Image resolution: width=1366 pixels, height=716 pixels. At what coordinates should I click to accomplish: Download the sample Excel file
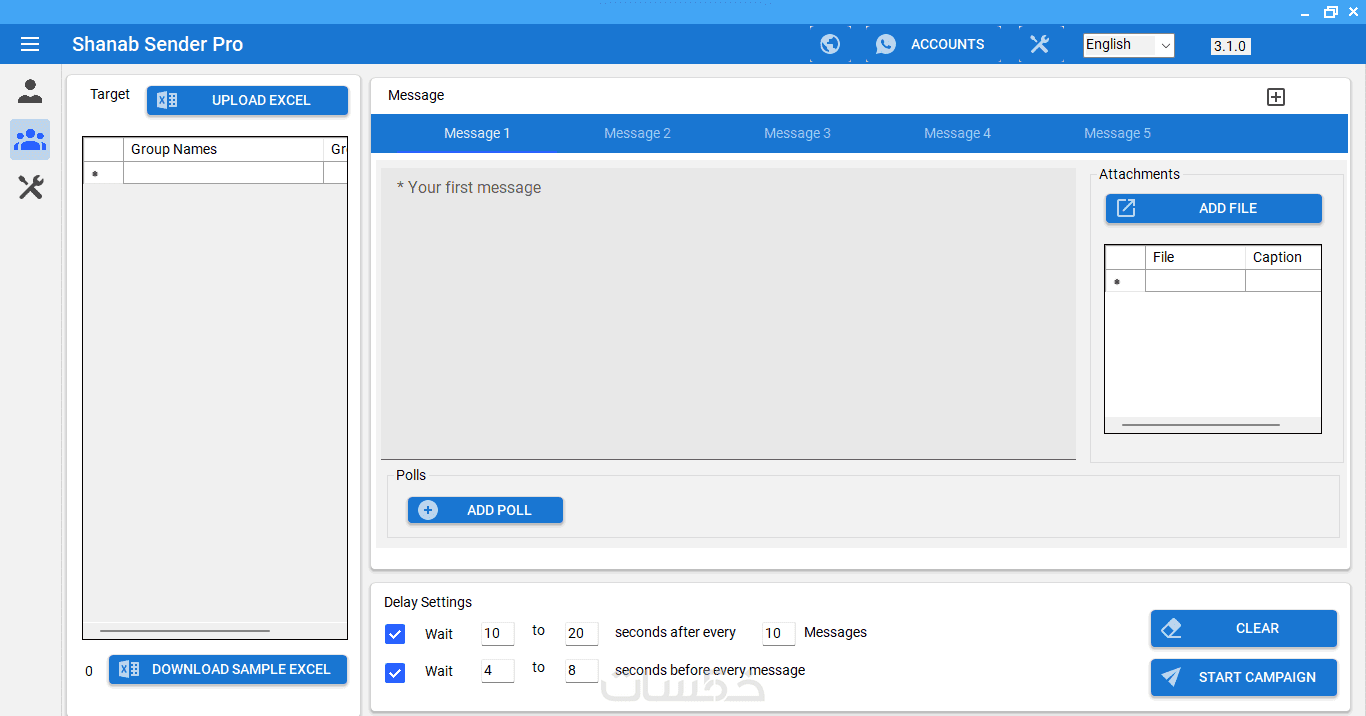(228, 669)
